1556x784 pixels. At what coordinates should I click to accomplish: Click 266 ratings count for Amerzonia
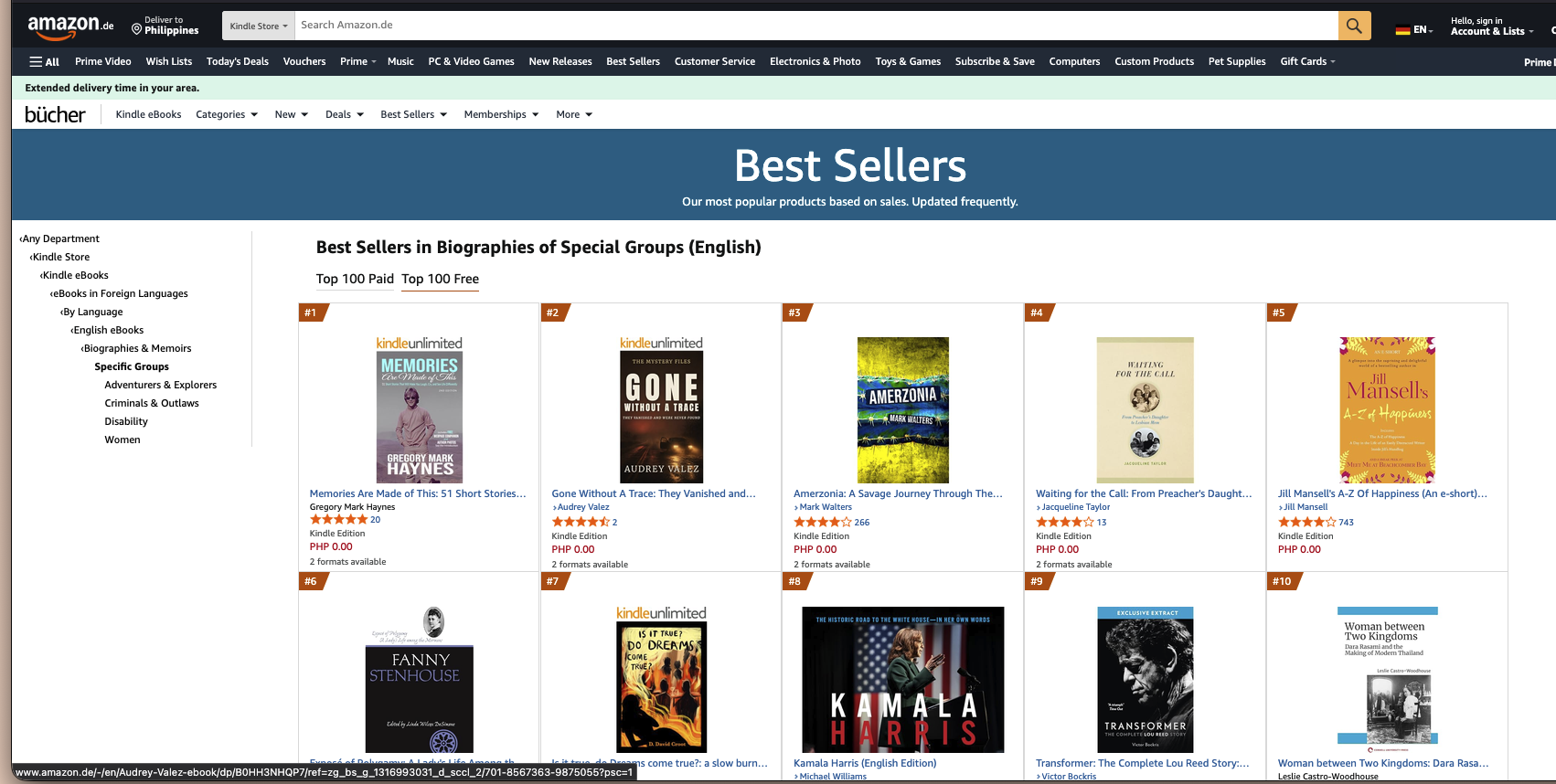click(x=862, y=523)
